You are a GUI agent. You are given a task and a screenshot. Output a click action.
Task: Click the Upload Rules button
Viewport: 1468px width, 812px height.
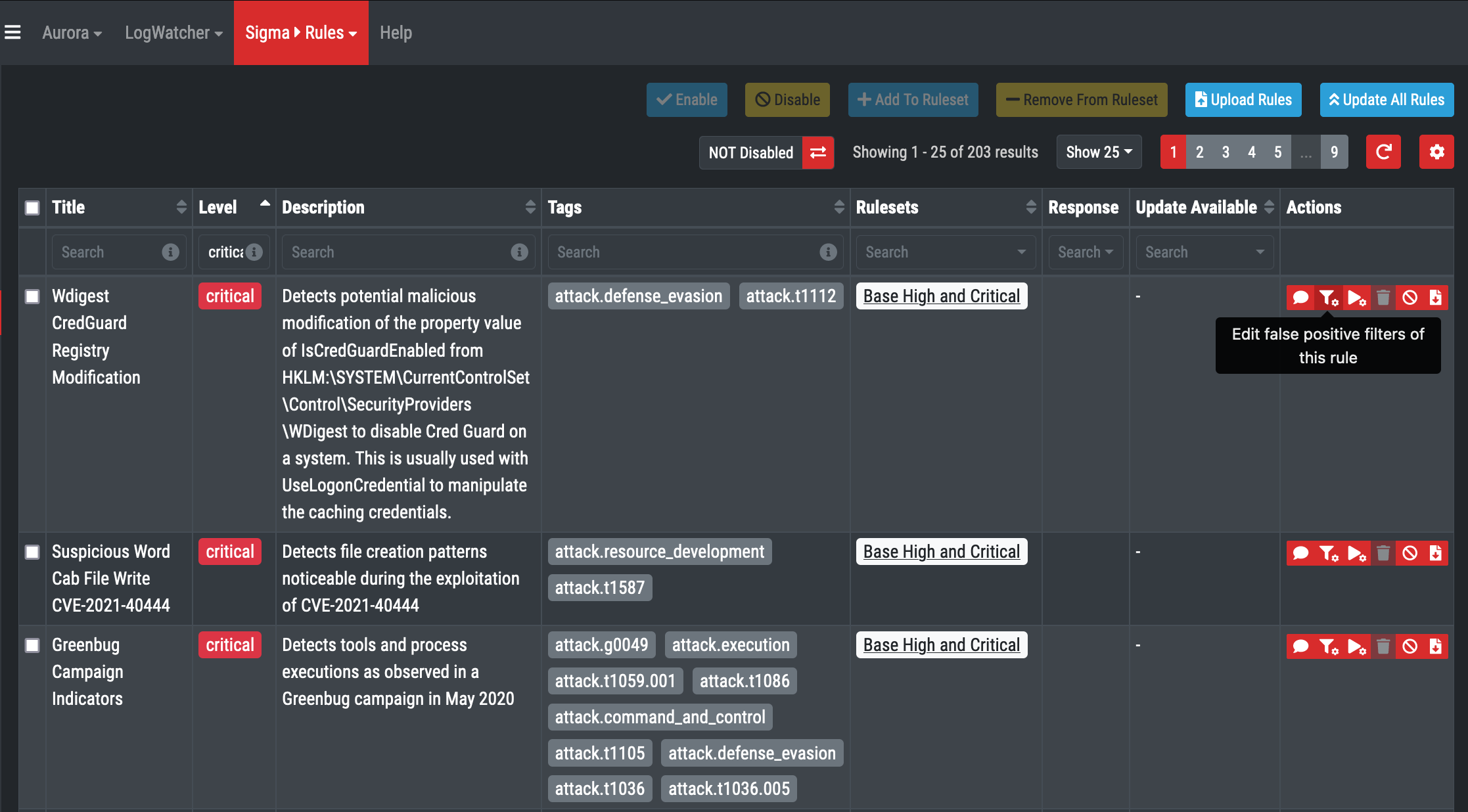point(1243,100)
